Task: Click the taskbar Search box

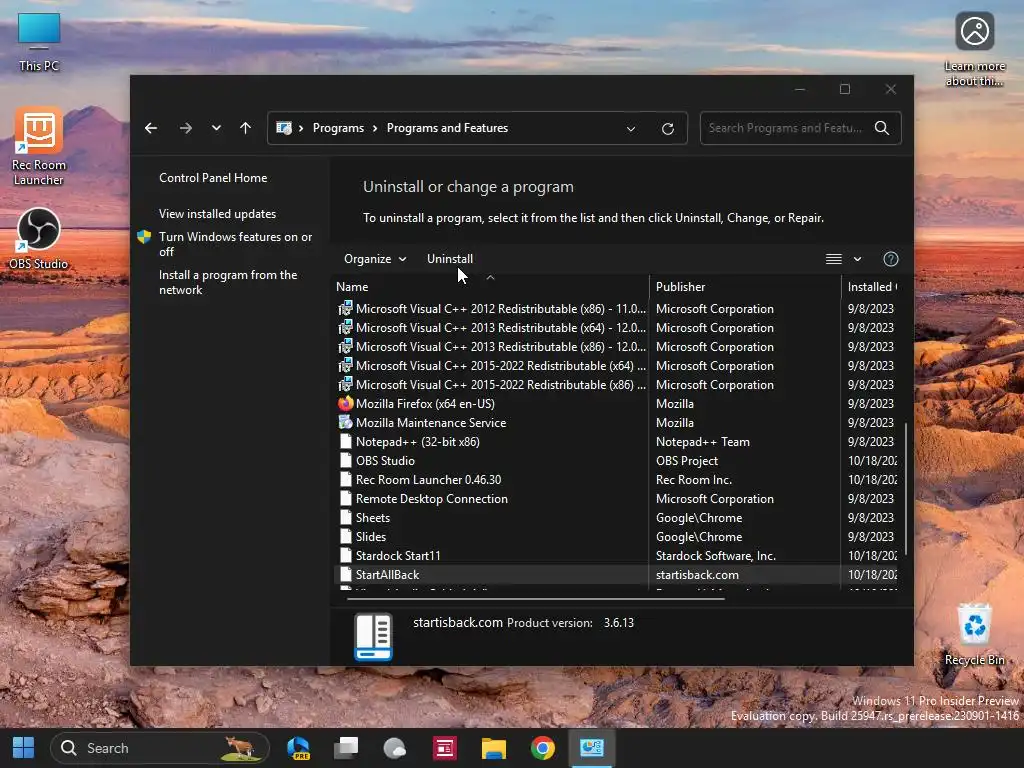Action: [x=160, y=748]
